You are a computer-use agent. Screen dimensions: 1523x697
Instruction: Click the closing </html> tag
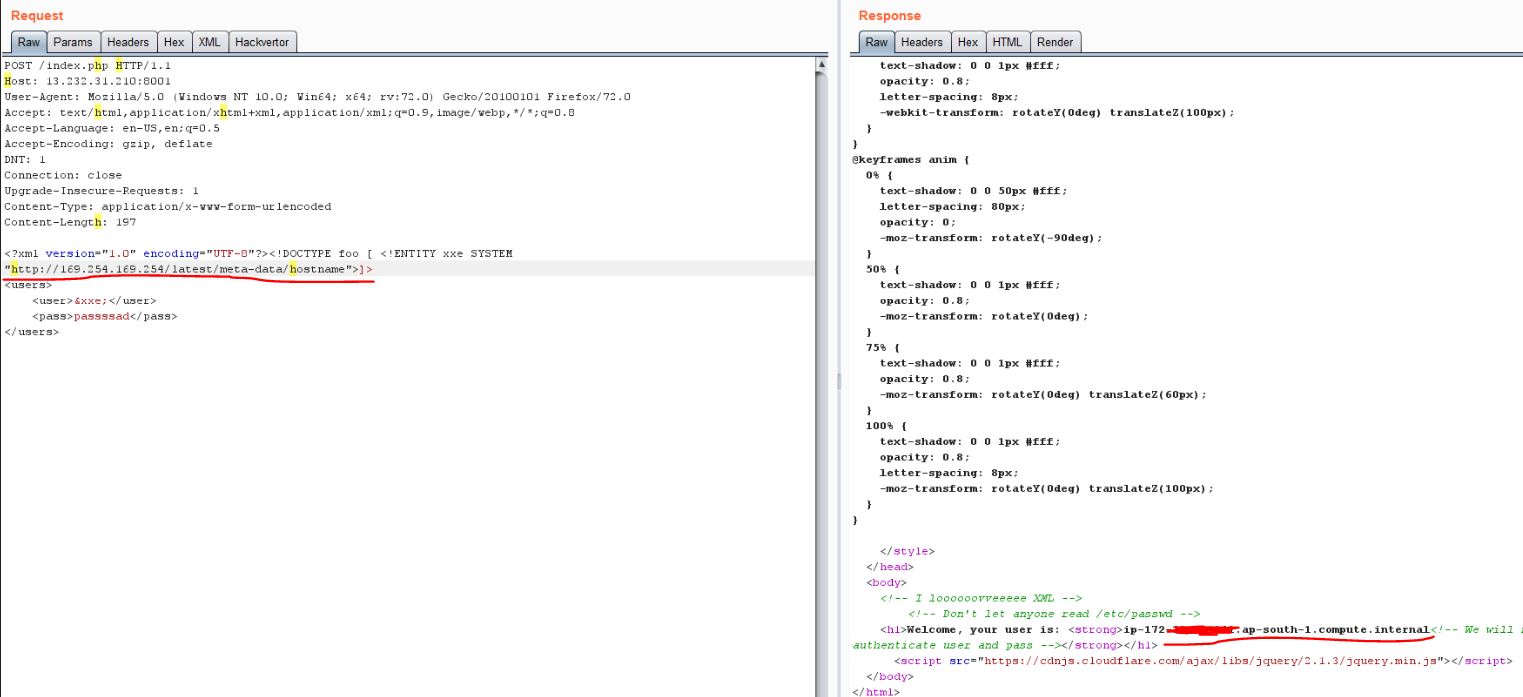pyautogui.click(x=876, y=692)
